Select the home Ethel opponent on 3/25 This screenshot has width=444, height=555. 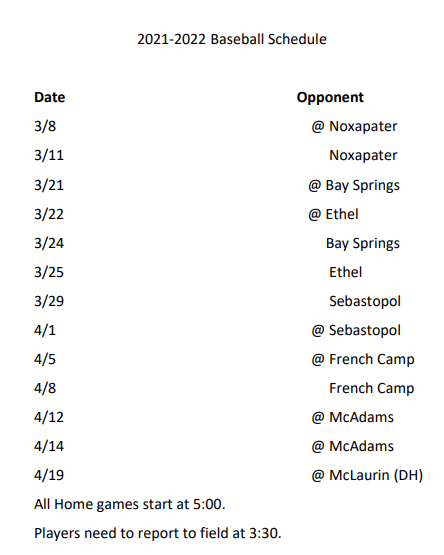[x=346, y=272]
